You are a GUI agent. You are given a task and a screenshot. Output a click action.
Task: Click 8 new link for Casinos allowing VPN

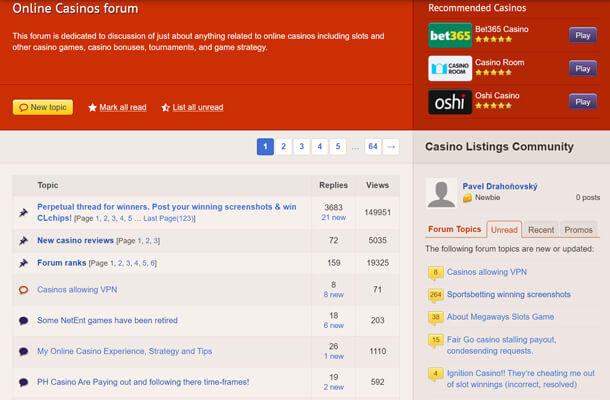coord(333,295)
